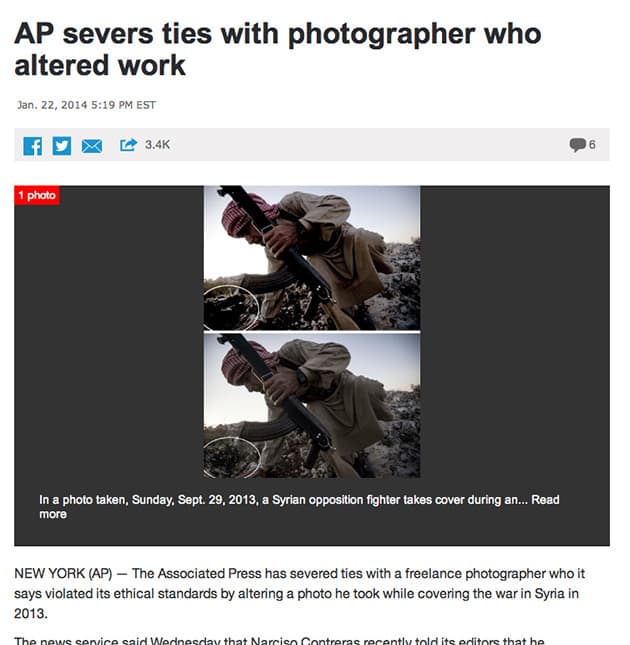The image size is (630, 645).
Task: Open the share arrow icon
Action: tap(128, 145)
